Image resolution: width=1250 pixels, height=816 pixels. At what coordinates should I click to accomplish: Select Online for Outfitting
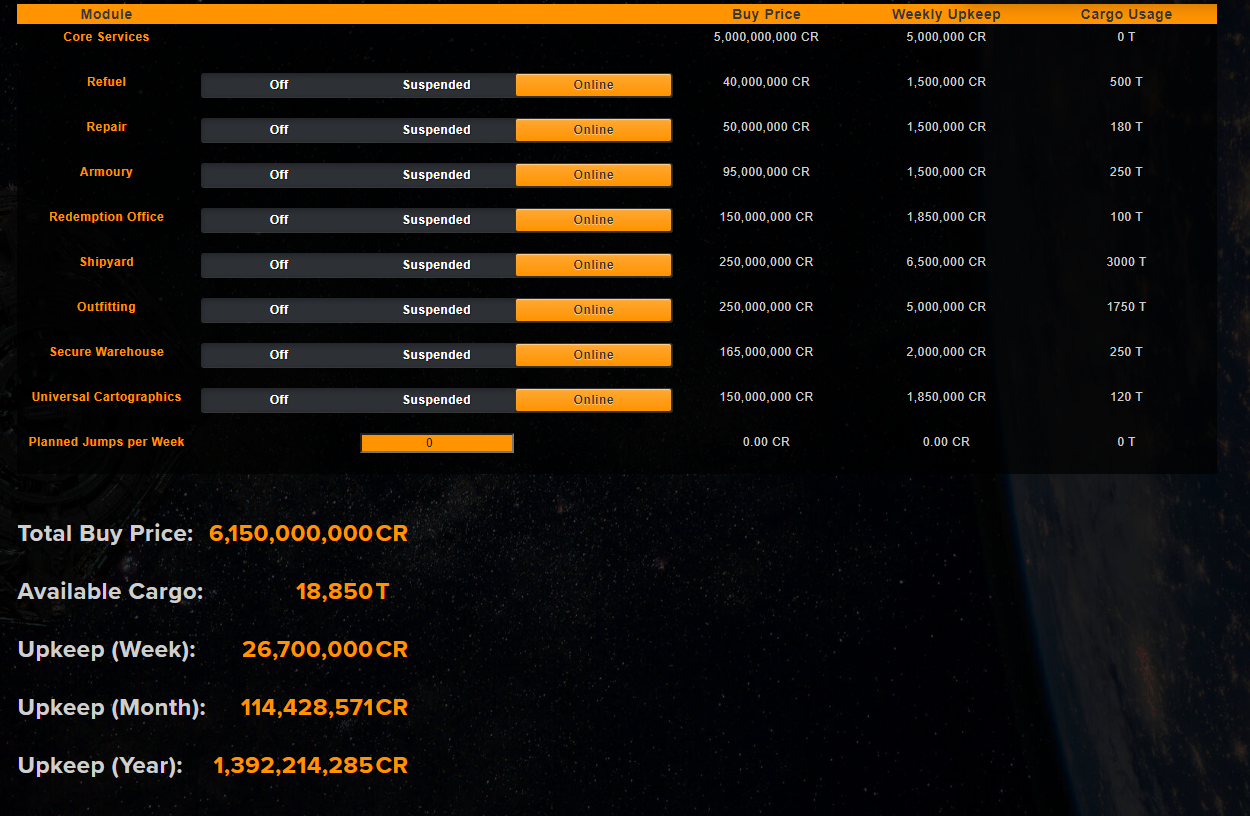(593, 310)
